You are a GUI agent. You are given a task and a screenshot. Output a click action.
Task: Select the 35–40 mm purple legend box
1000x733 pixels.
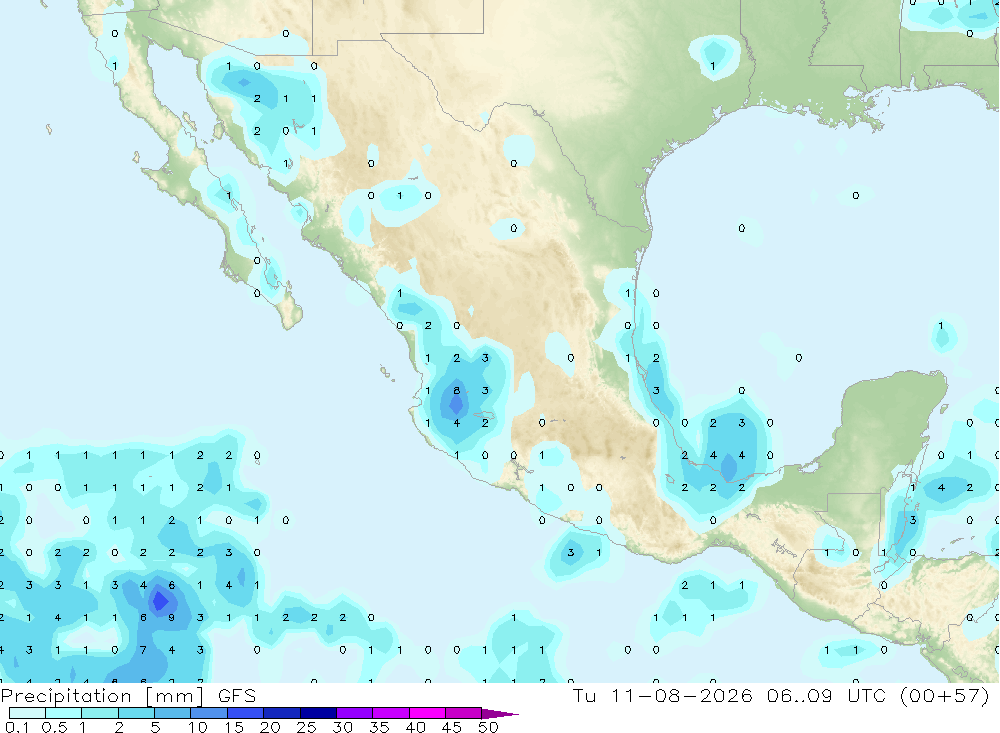point(391,713)
